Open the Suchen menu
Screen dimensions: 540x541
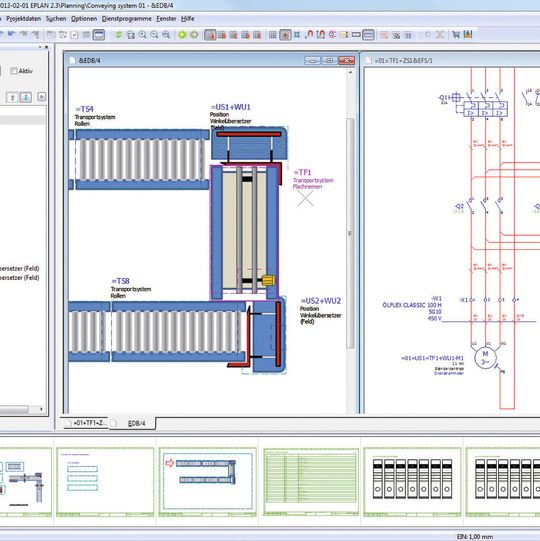tap(56, 19)
